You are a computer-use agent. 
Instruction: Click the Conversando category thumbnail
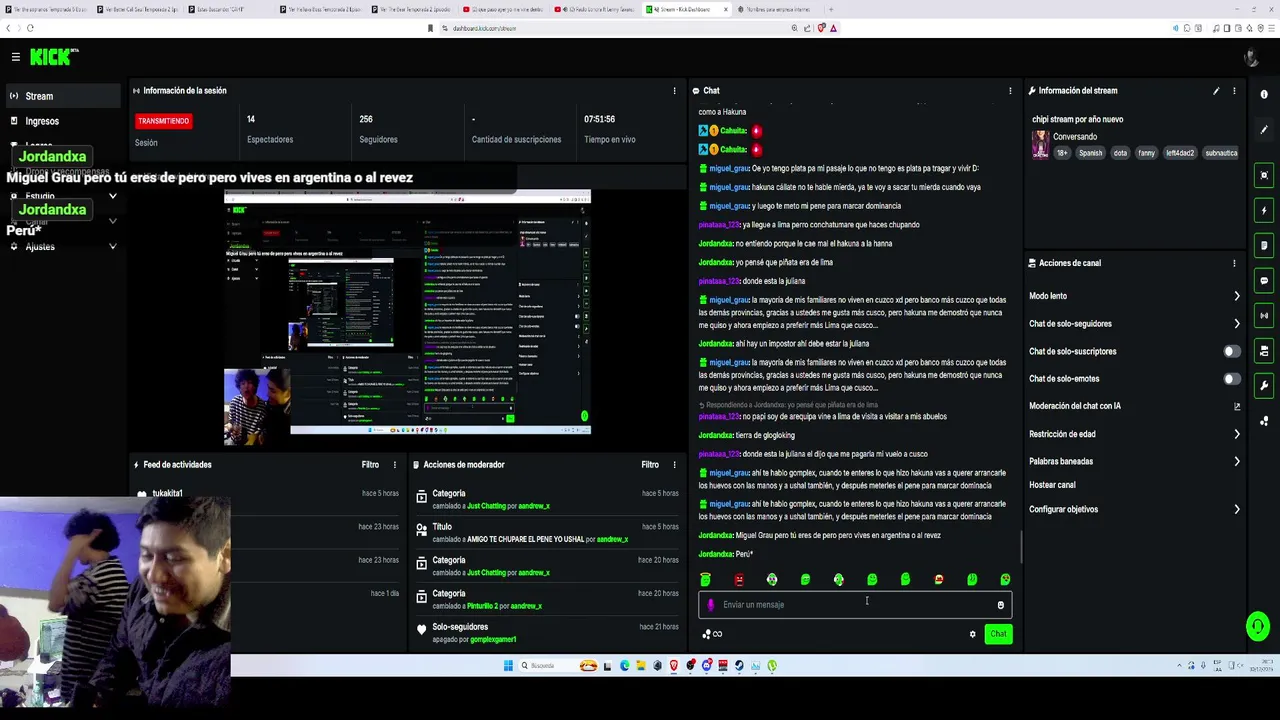coord(1040,144)
